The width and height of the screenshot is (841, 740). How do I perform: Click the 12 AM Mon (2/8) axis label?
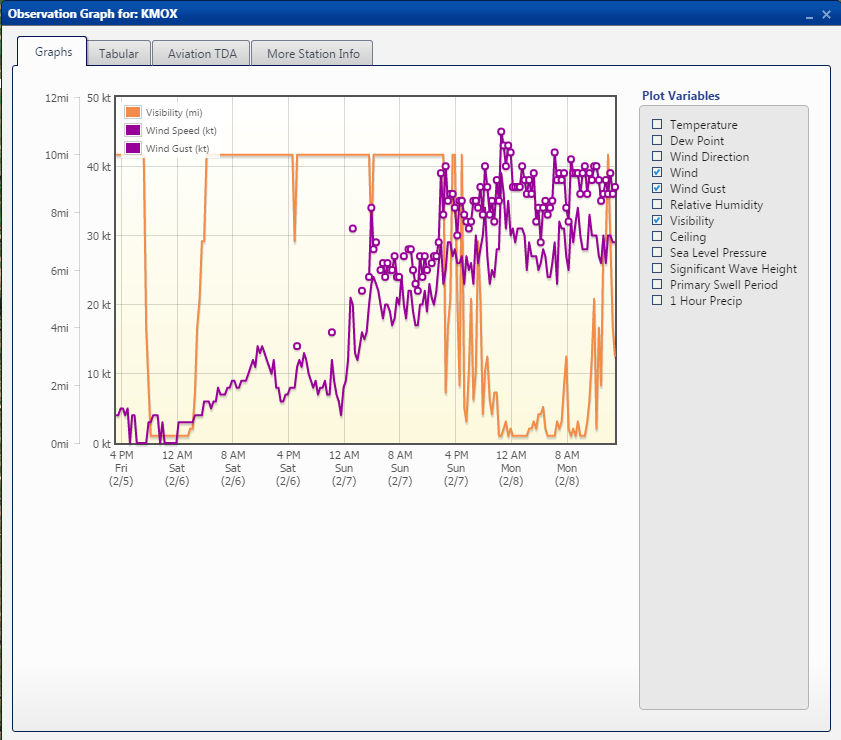click(511, 468)
